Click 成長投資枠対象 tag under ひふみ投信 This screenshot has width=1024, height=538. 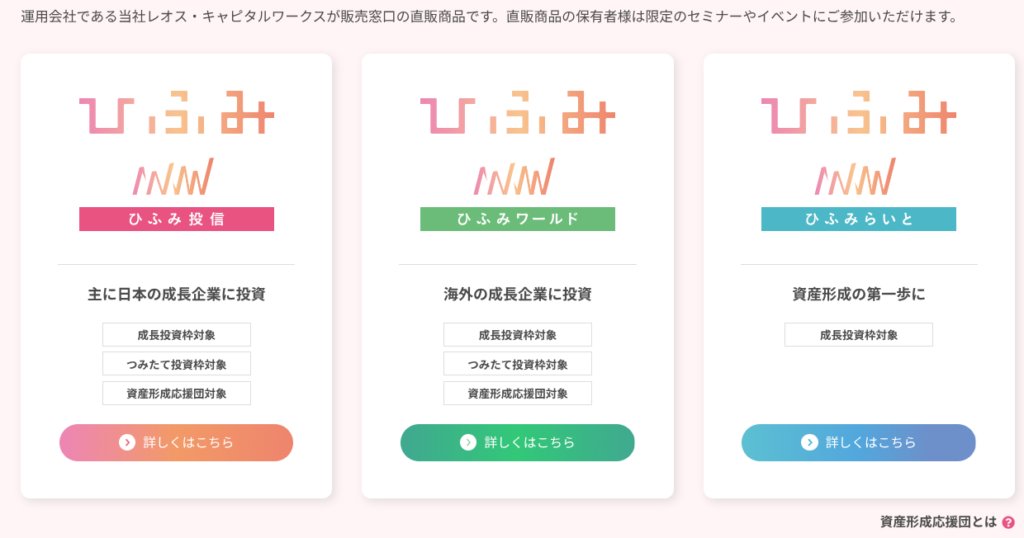[176, 335]
